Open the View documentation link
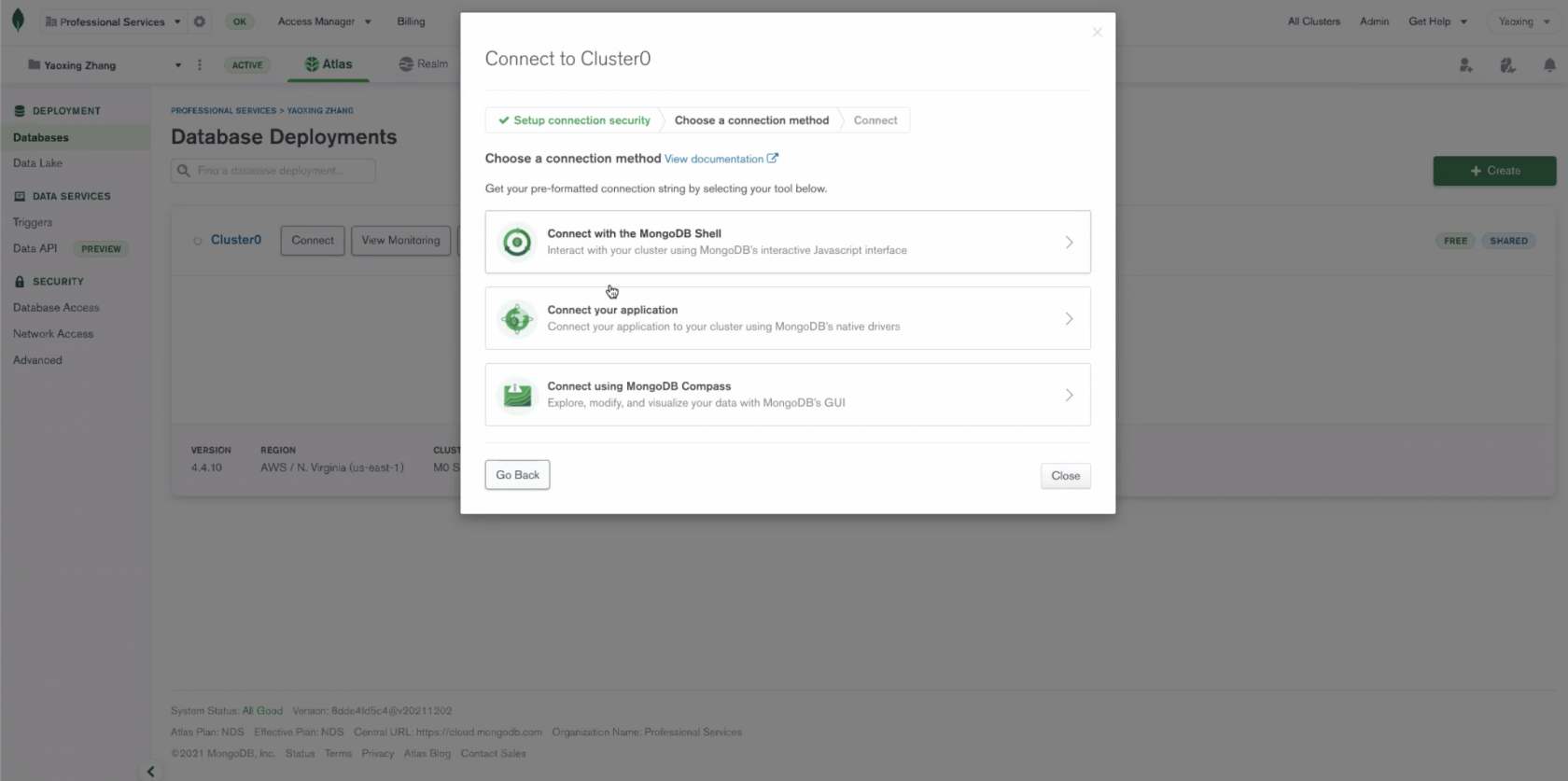Screen dimensions: 1568x781 (x=721, y=159)
